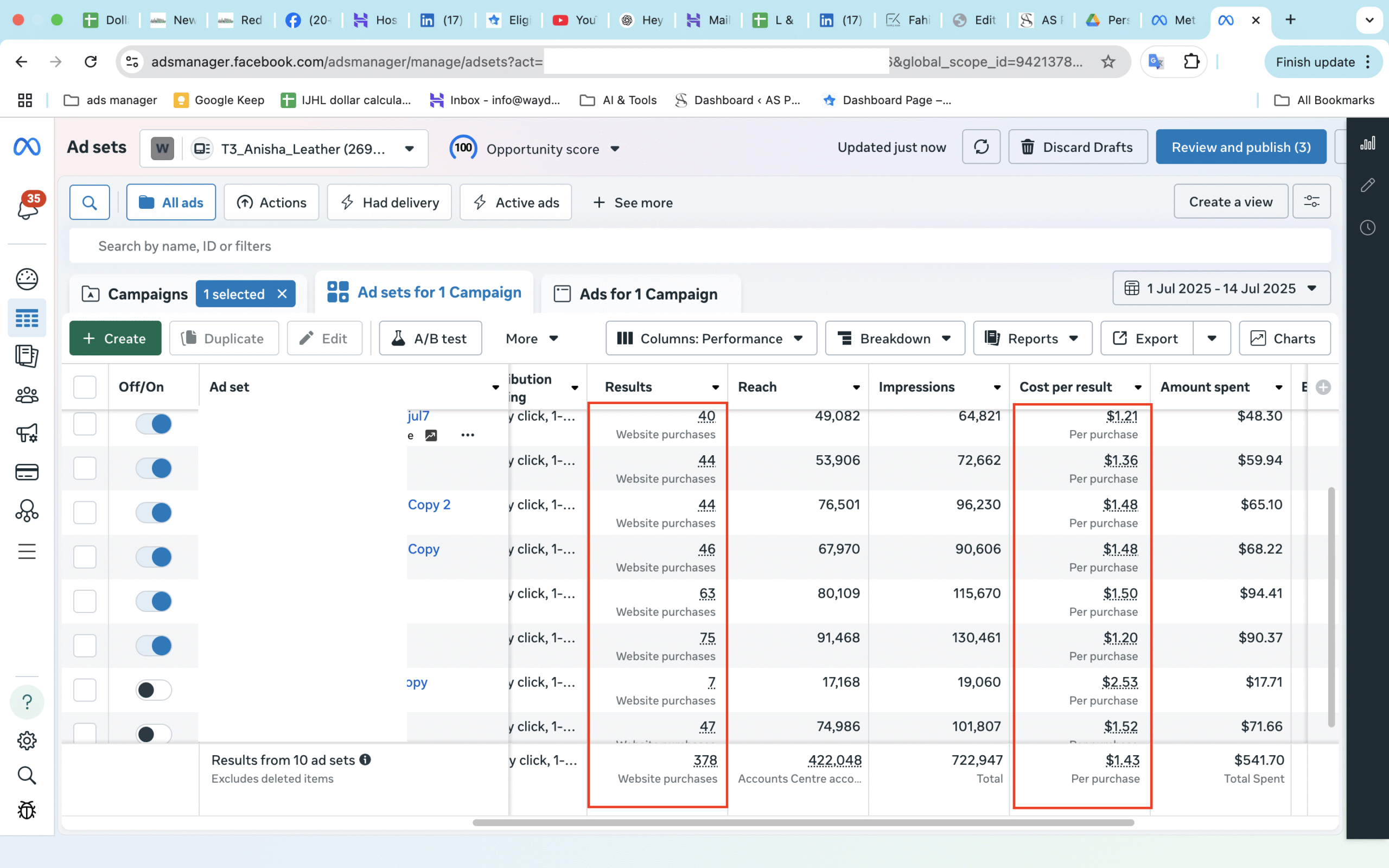This screenshot has height=868, width=1389.
Task: Click Review and publish (3) button
Action: [1240, 147]
